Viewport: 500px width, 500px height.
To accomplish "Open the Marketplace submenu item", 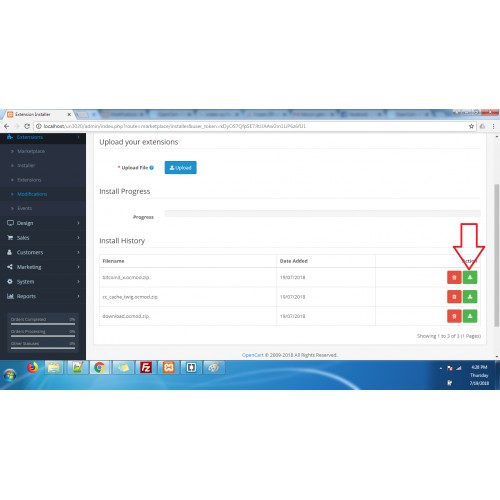I will pos(31,151).
